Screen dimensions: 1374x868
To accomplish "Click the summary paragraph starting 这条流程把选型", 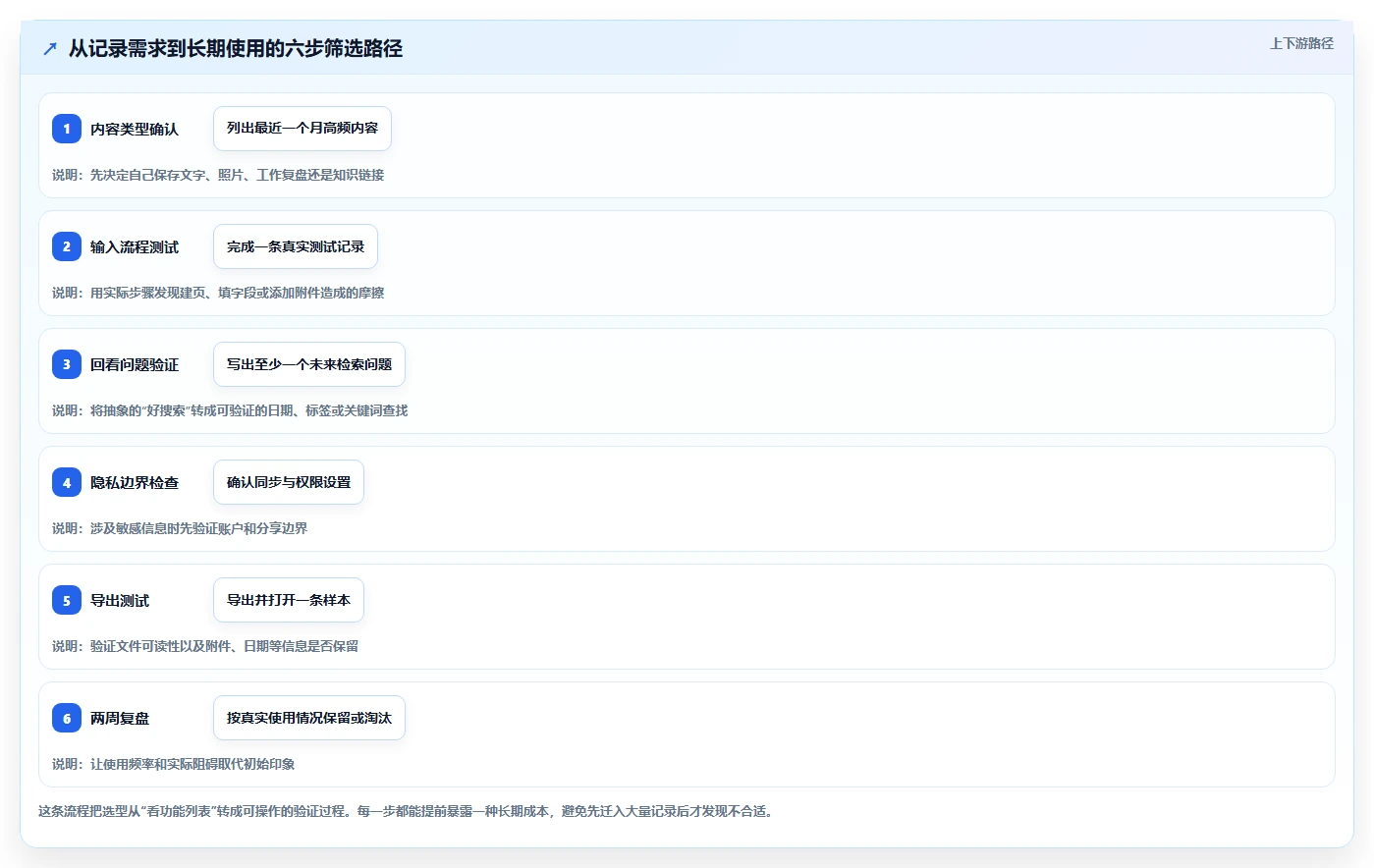I will pyautogui.click(x=406, y=811).
